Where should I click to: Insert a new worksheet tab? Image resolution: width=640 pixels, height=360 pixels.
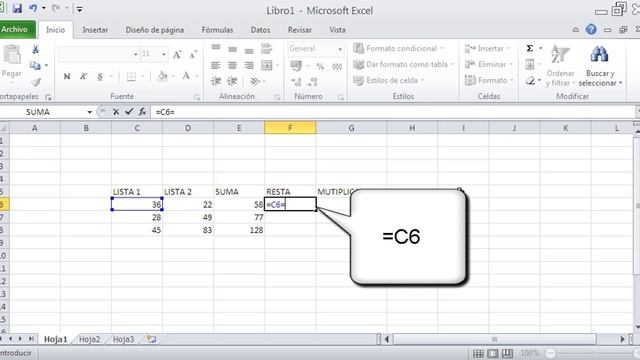(151, 339)
